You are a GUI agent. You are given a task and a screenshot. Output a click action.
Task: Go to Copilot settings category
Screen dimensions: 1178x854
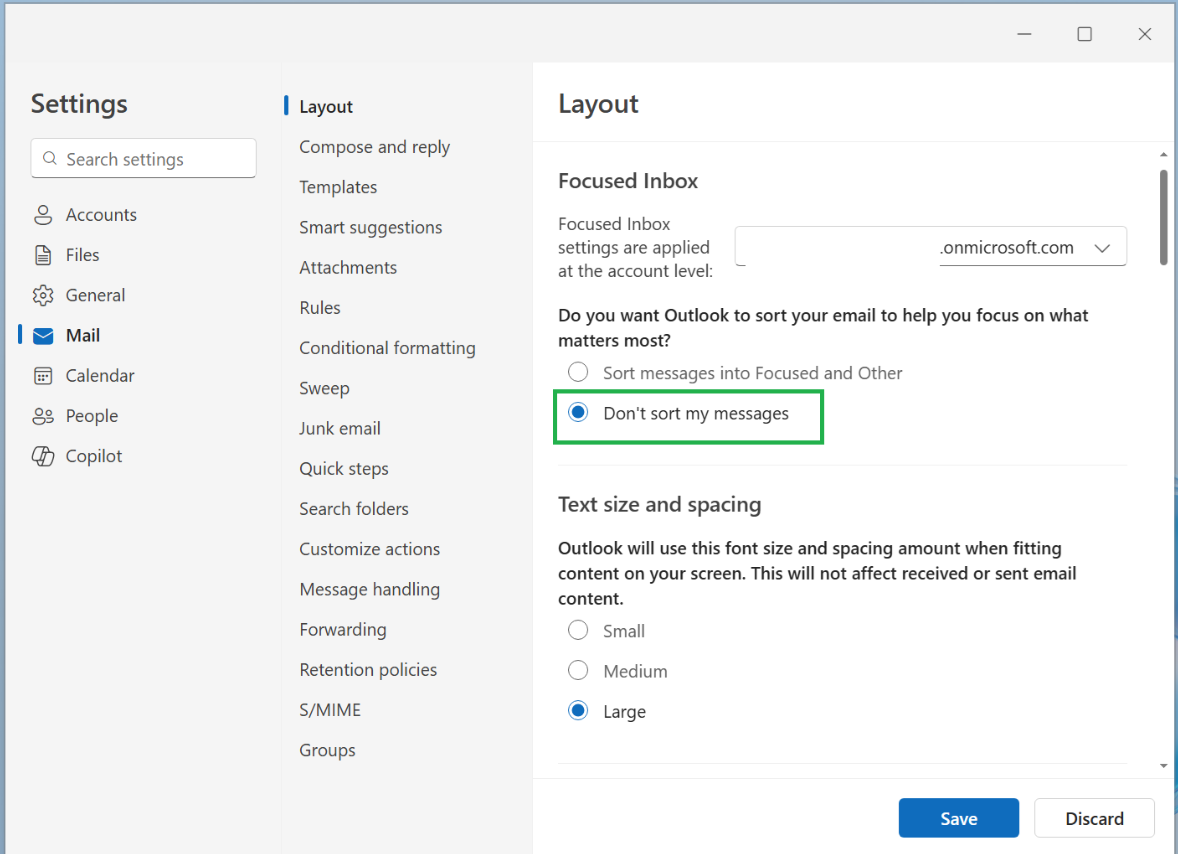click(93, 456)
